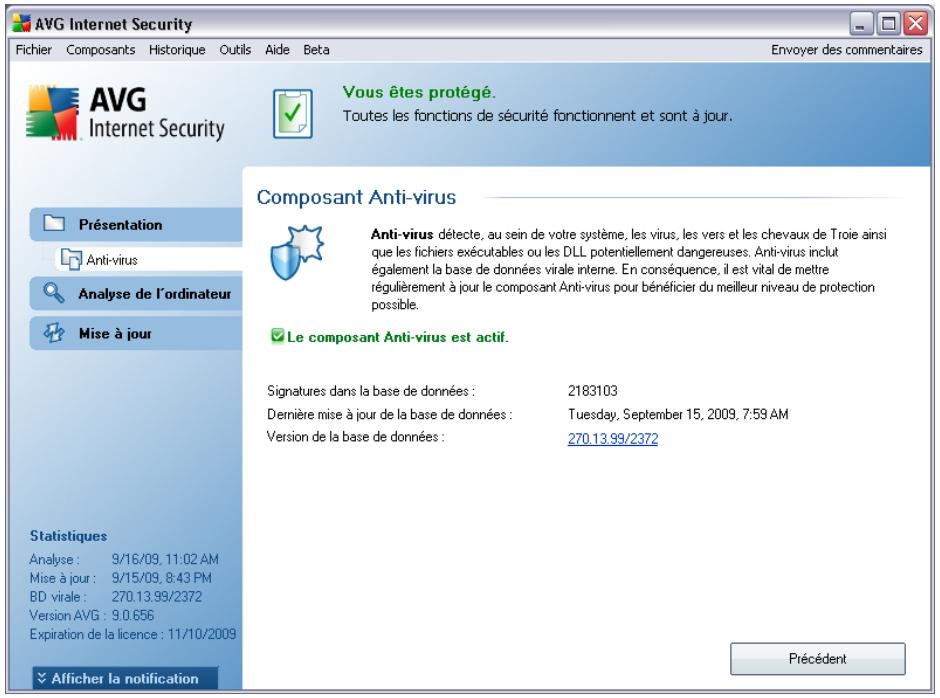This screenshot has width=940, height=698.
Task: Click the AVG Internet Security logo
Action: (125, 113)
